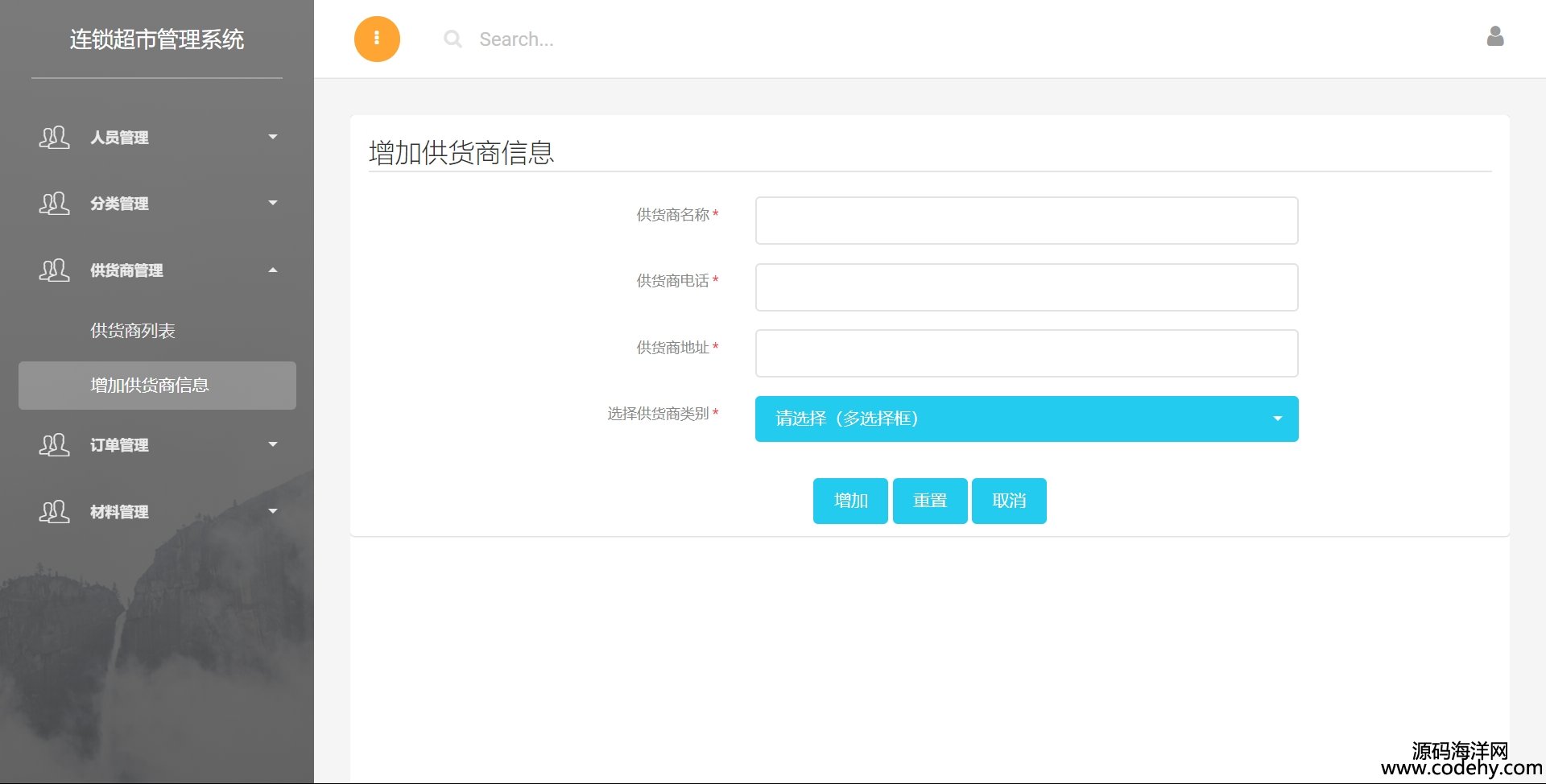Viewport: 1546px width, 784px height.
Task: Open the 供货商列表 submenu item
Action: (x=133, y=331)
